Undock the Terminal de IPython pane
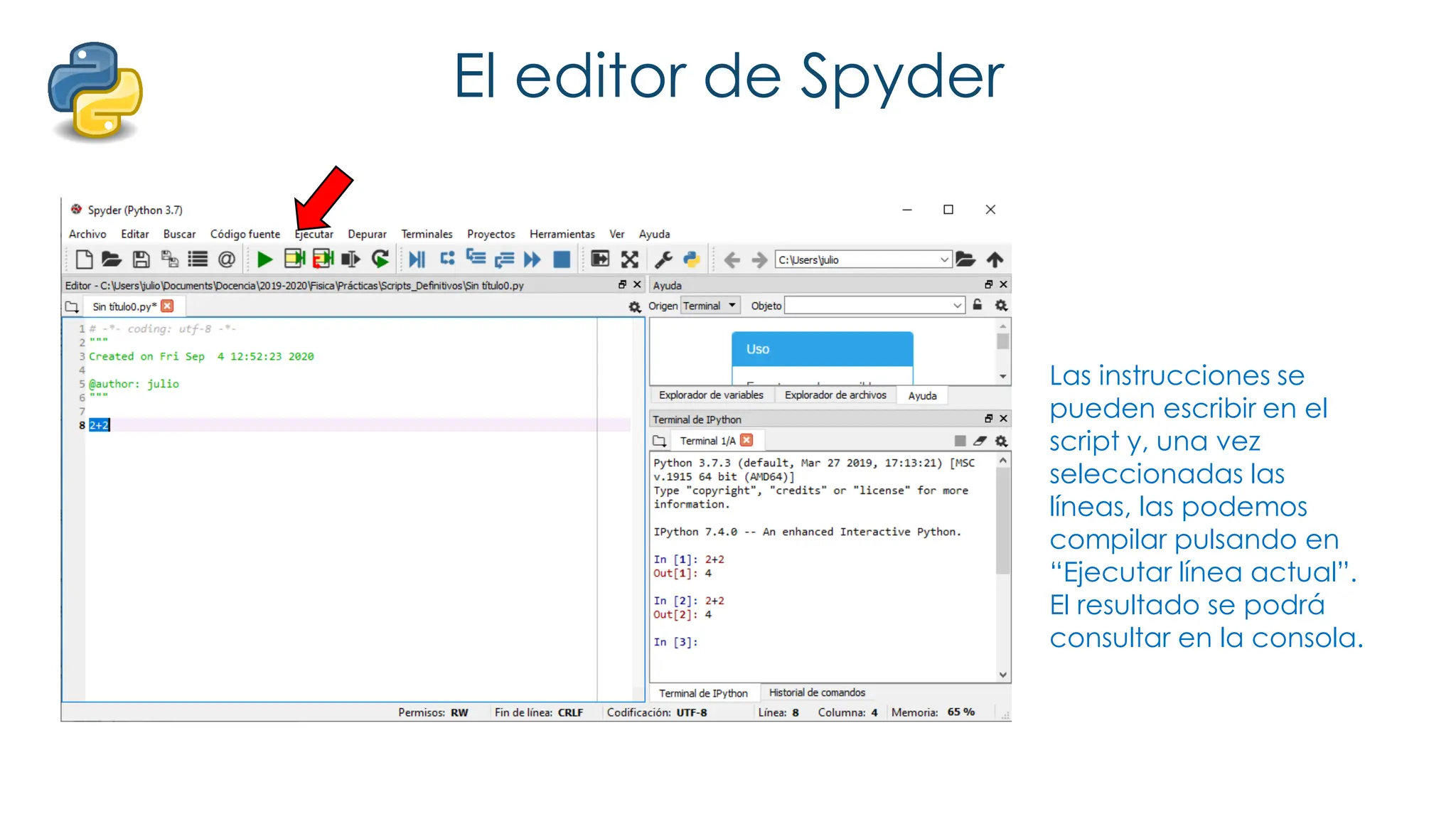Viewport: 1456px width, 819px height. [x=988, y=418]
